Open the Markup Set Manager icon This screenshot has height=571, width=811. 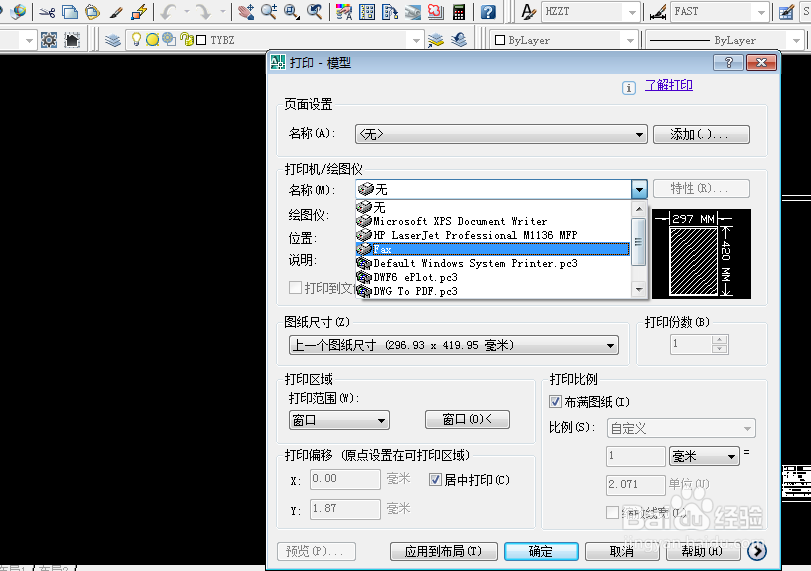pos(435,11)
